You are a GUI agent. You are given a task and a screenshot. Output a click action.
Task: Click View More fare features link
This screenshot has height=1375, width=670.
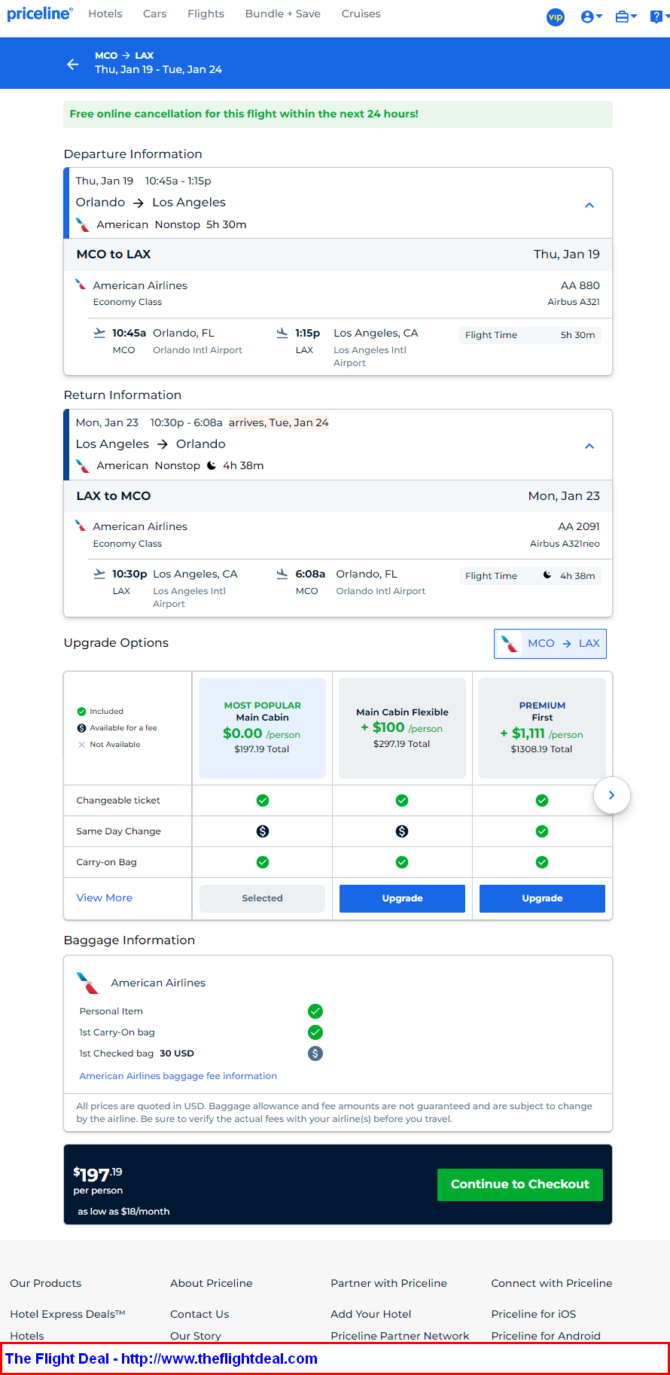pos(104,898)
